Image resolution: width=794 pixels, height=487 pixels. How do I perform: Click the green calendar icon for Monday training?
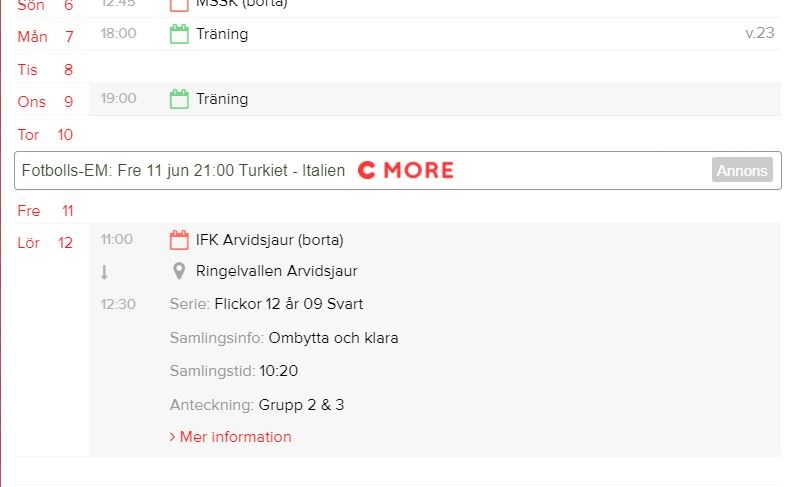point(179,34)
